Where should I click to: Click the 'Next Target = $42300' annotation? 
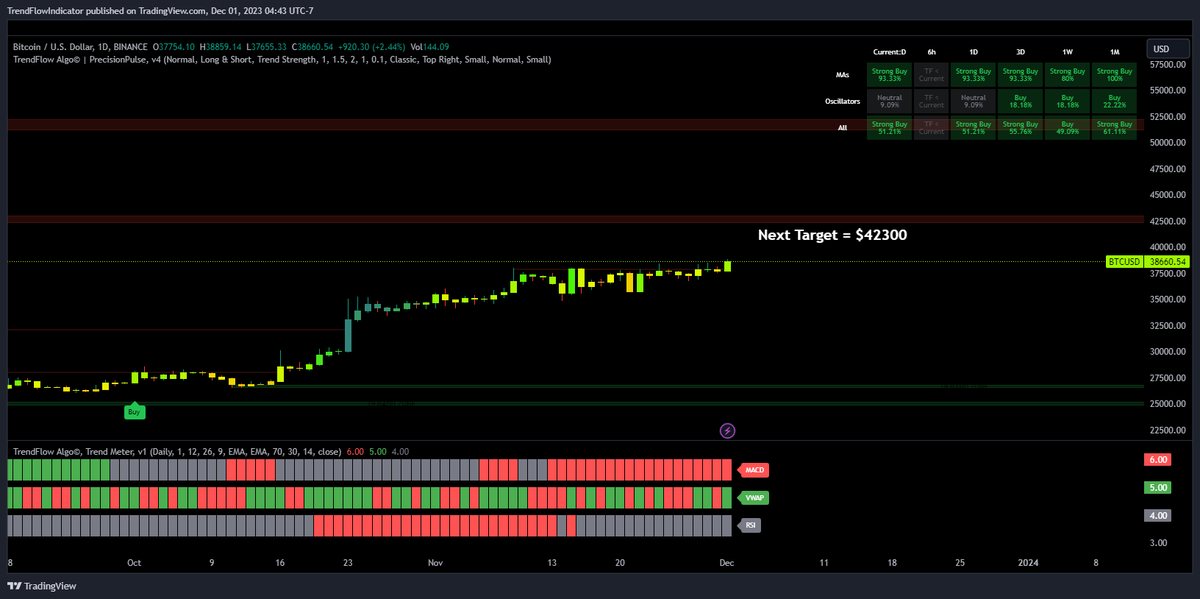click(x=833, y=235)
